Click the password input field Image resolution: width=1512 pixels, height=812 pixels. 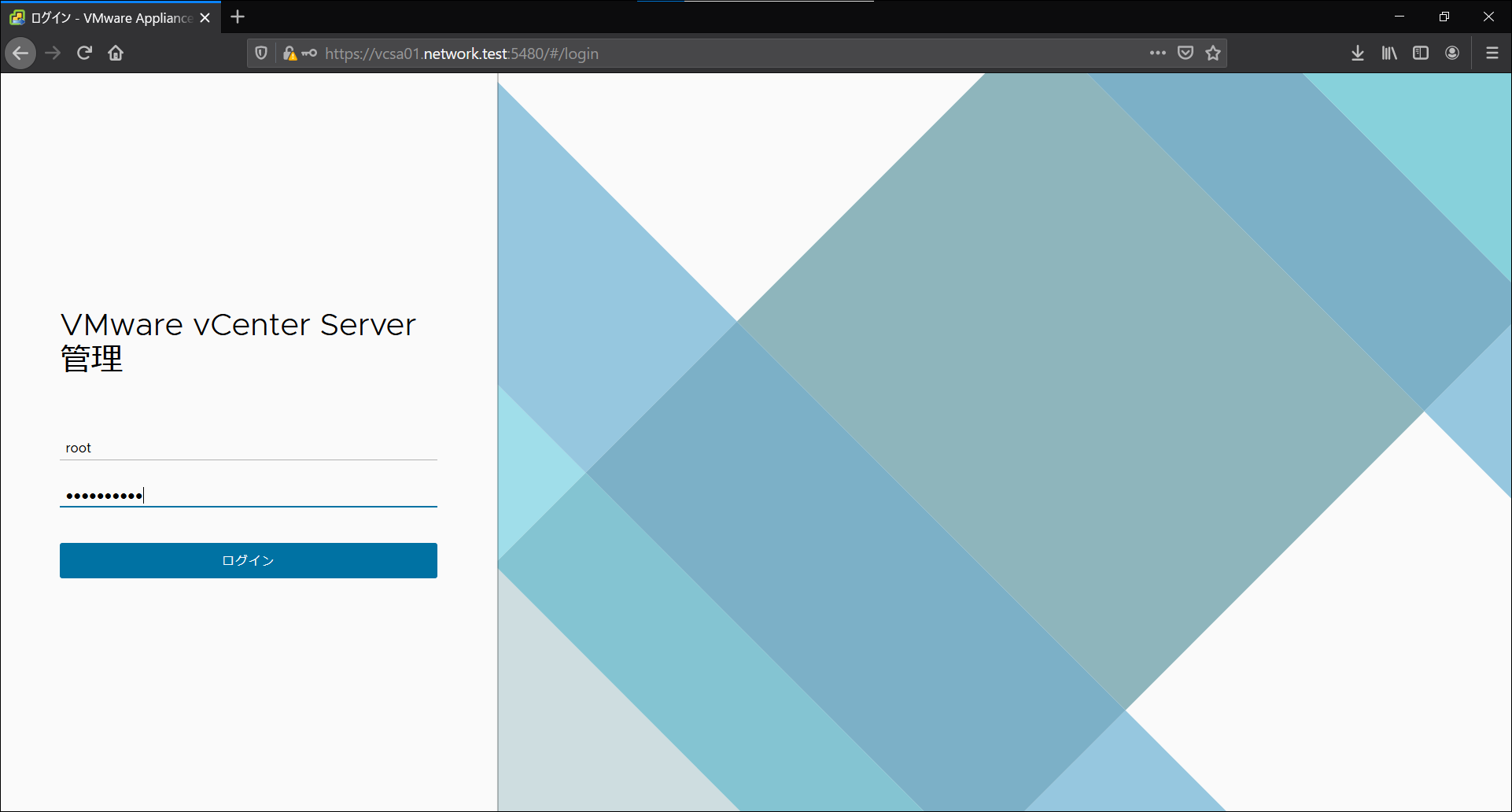click(249, 495)
